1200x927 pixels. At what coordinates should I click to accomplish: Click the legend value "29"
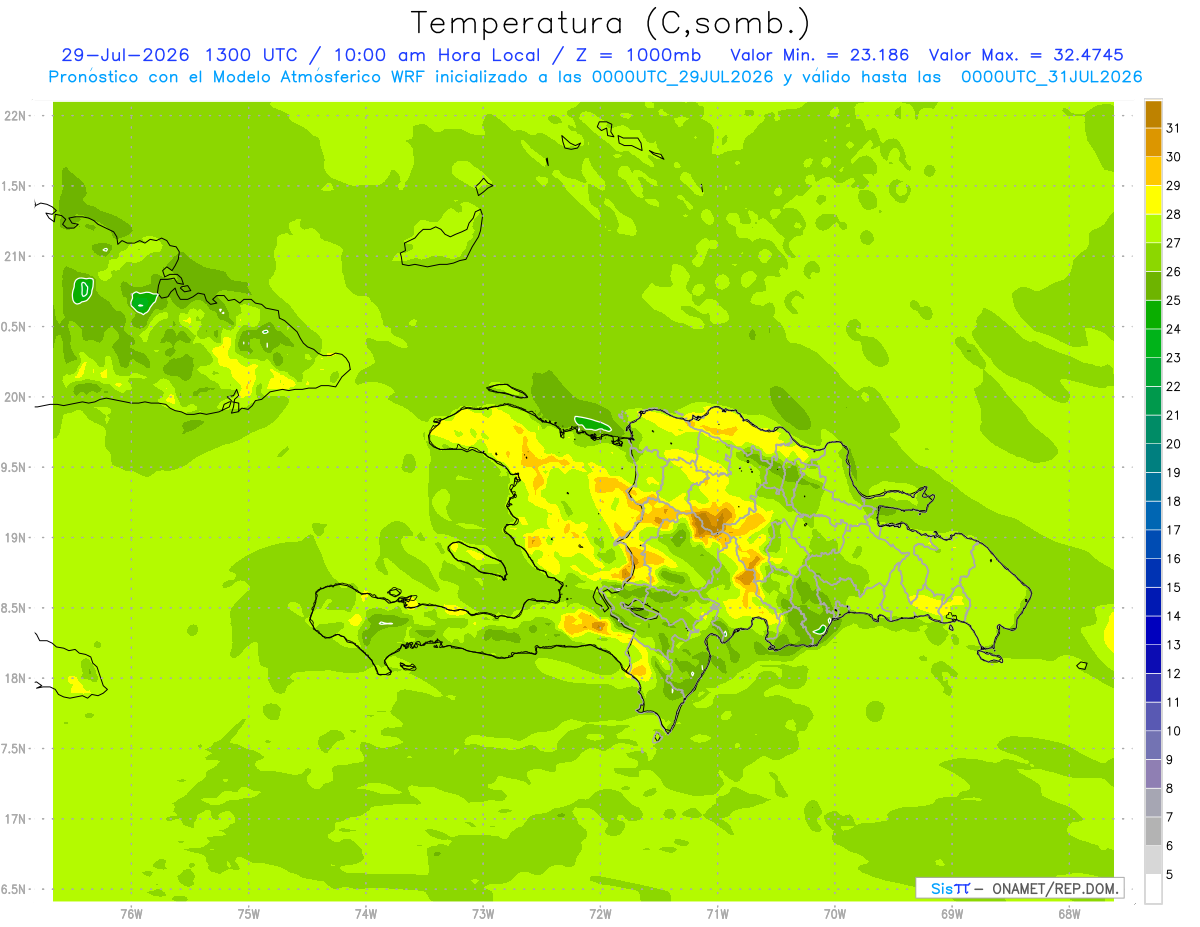[1174, 185]
